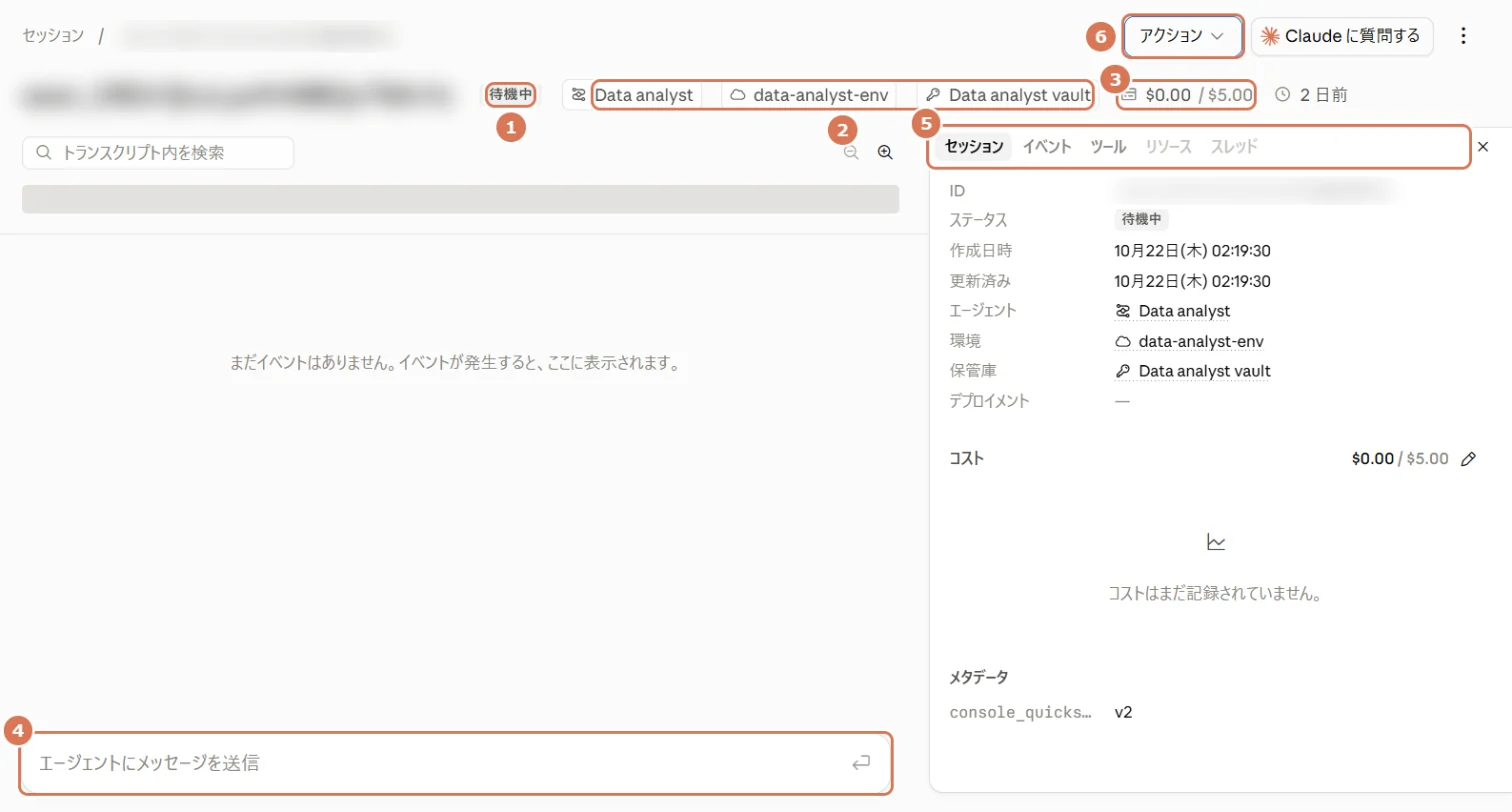Image resolution: width=1512 pixels, height=812 pixels.
Task: Open the リソース tab
Action: pyautogui.click(x=1169, y=147)
